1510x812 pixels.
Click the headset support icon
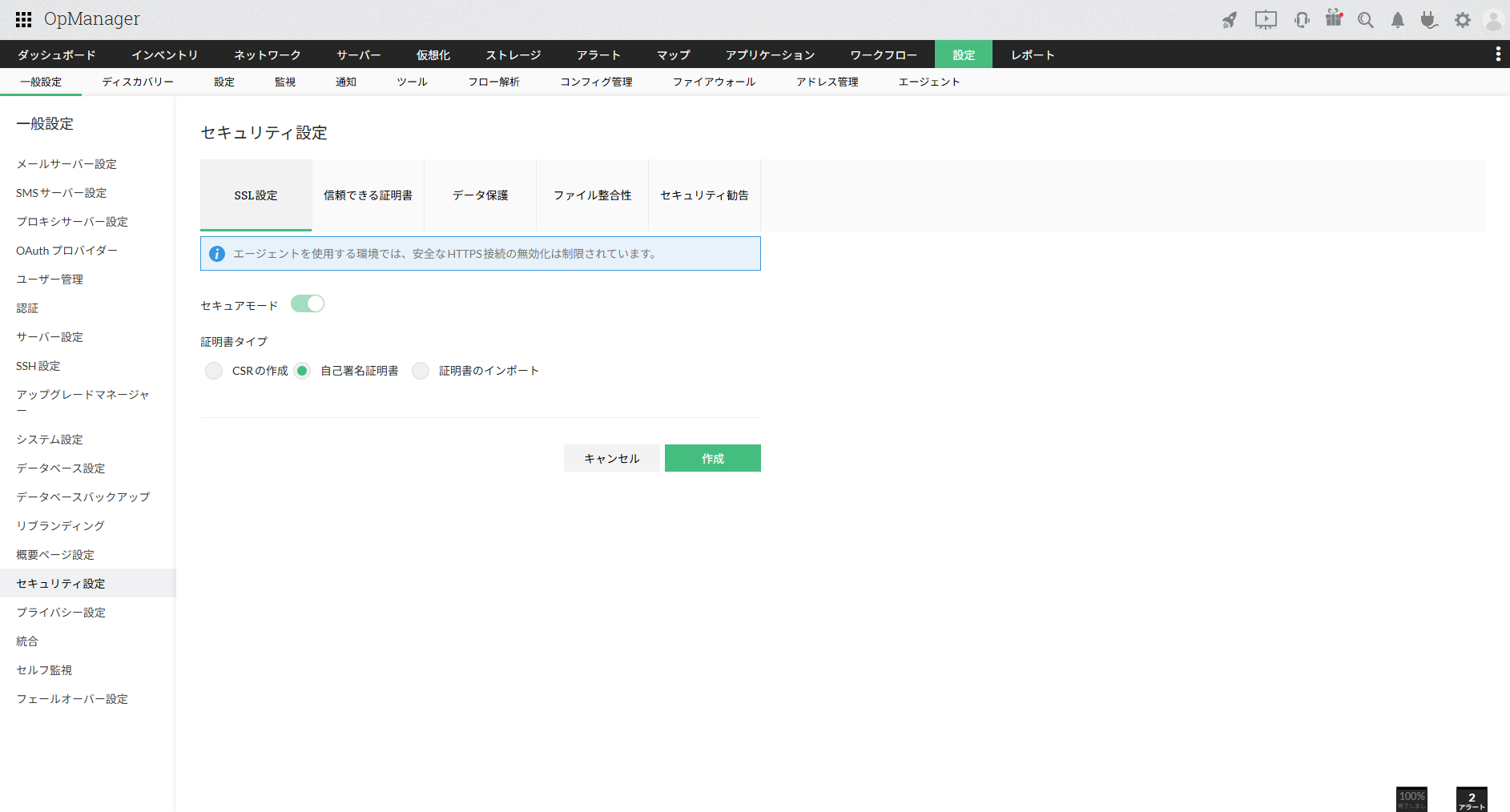click(1302, 20)
